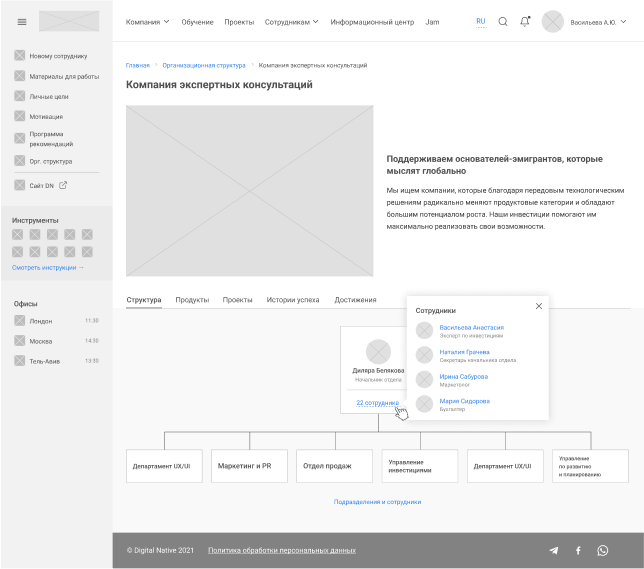Click the Личные цели sidebar icon

19,96
